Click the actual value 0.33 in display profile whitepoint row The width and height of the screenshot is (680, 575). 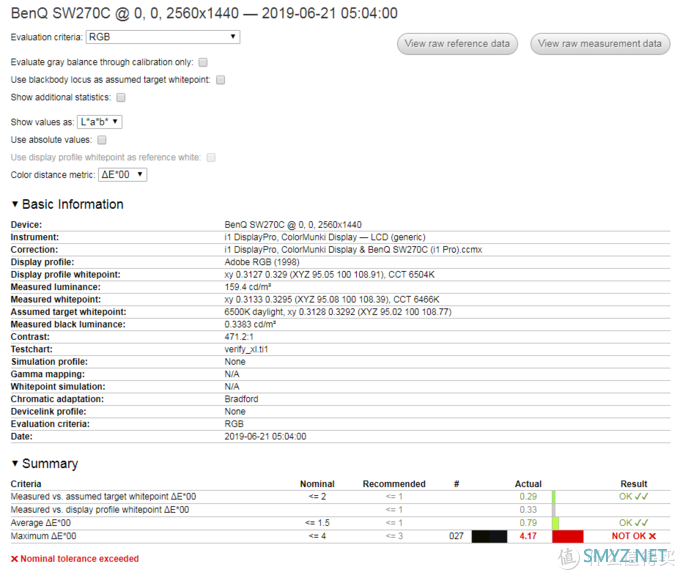pyautogui.click(x=528, y=510)
